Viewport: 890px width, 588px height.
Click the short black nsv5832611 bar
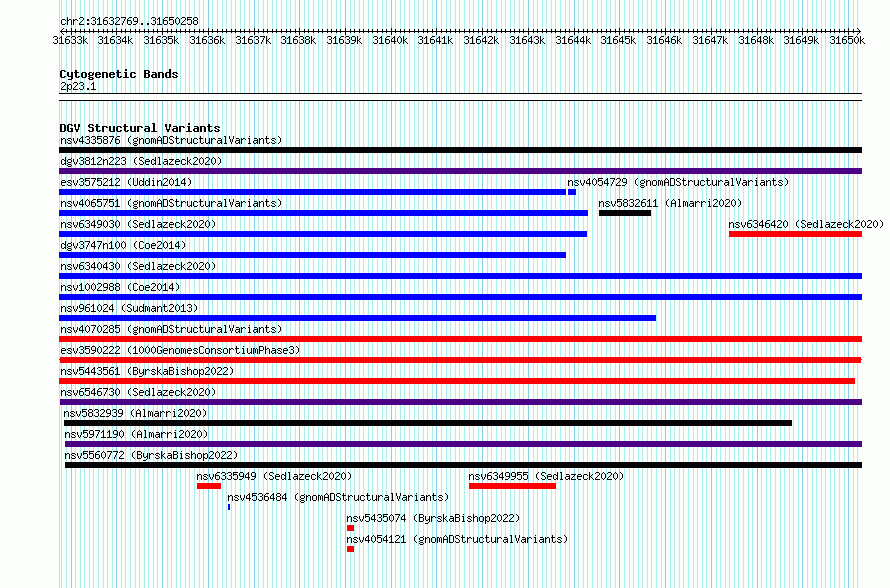625,213
